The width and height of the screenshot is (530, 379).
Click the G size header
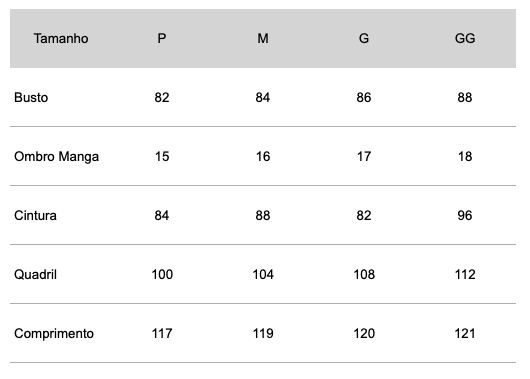pos(364,38)
